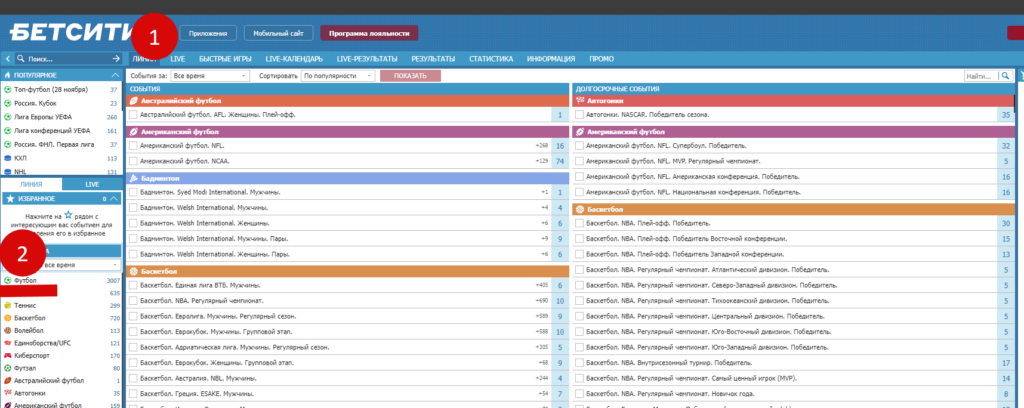Tick the Американский футбол. NCAA. checkbox
The height and width of the screenshot is (408, 1024).
tap(133, 161)
